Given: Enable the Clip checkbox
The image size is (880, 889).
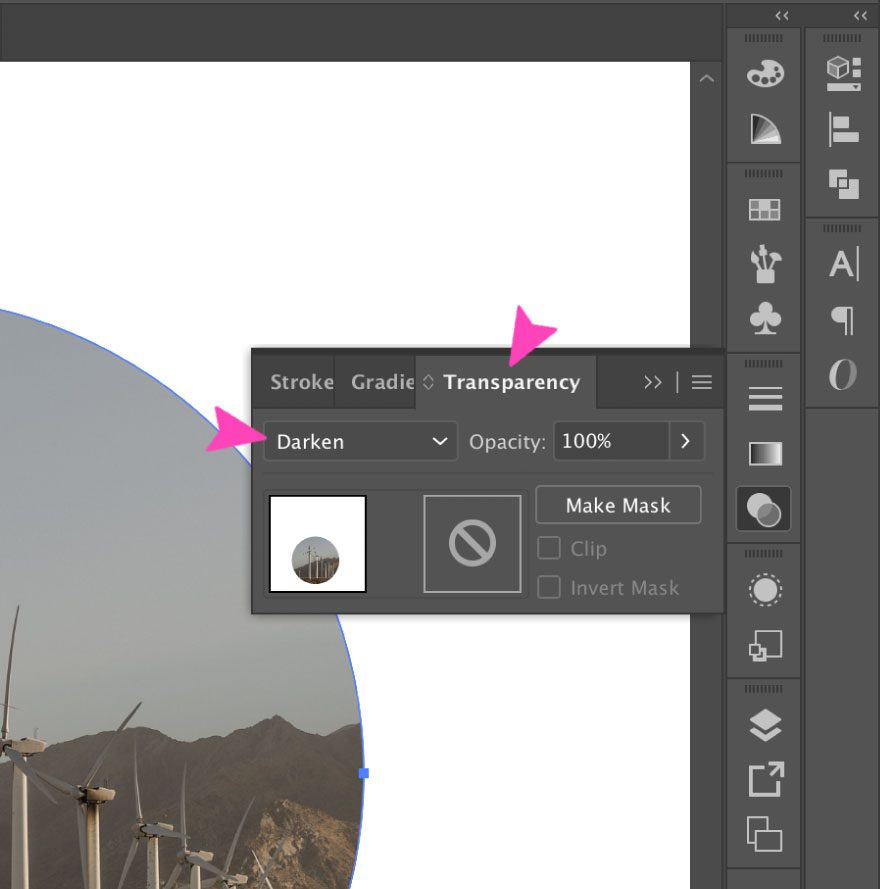Looking at the screenshot, I should (549, 548).
